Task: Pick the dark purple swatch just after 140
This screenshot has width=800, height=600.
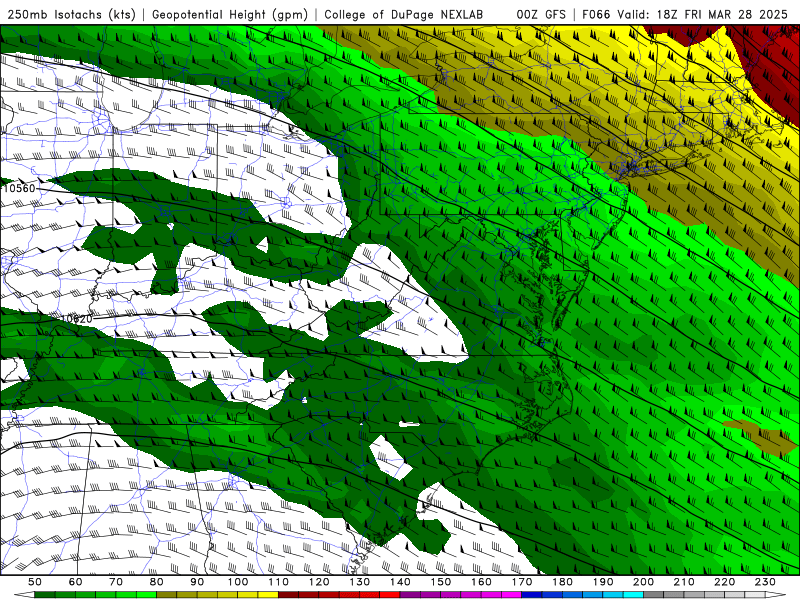Action: 410,595
